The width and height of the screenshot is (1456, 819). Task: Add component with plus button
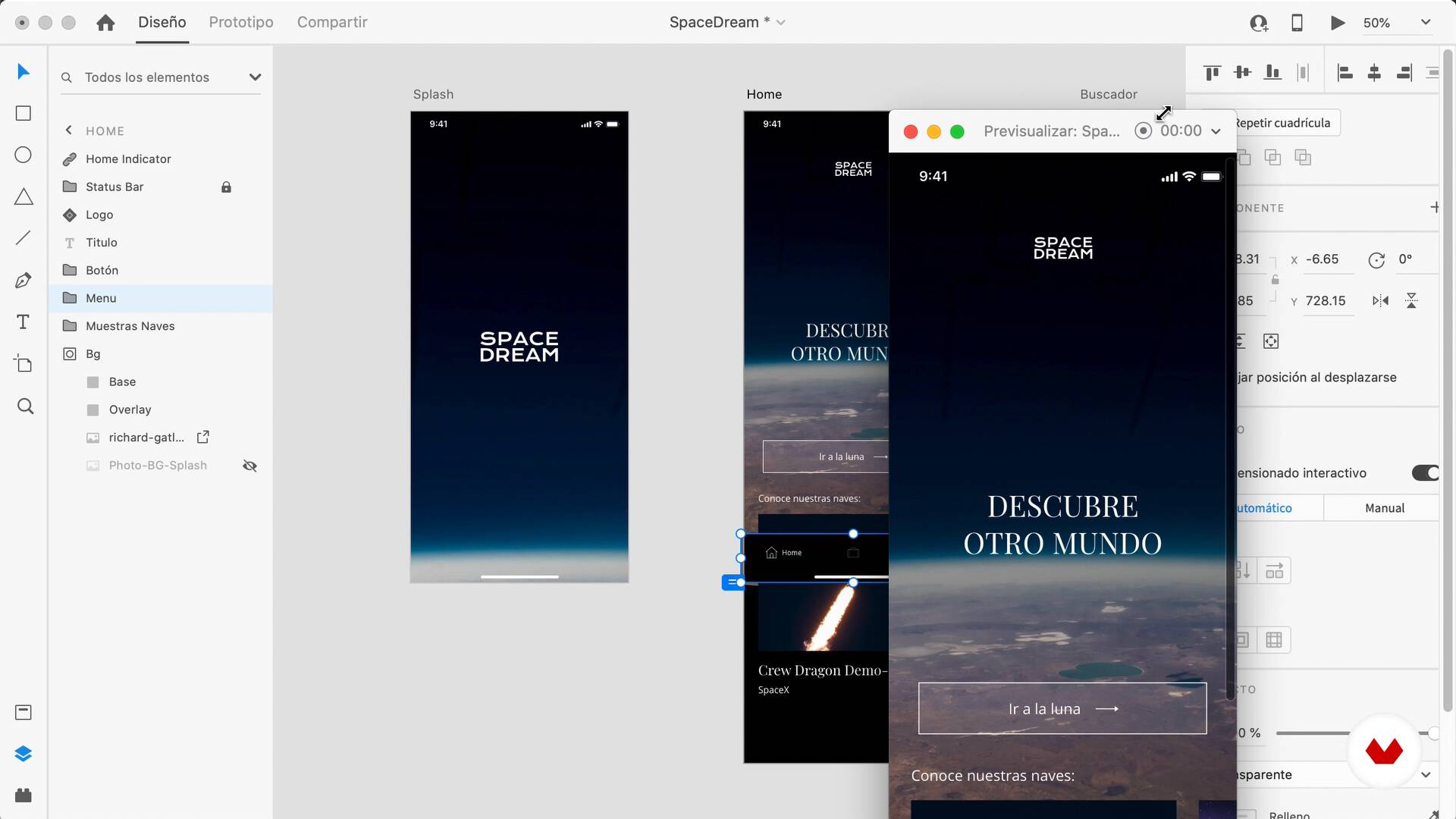tap(1434, 207)
